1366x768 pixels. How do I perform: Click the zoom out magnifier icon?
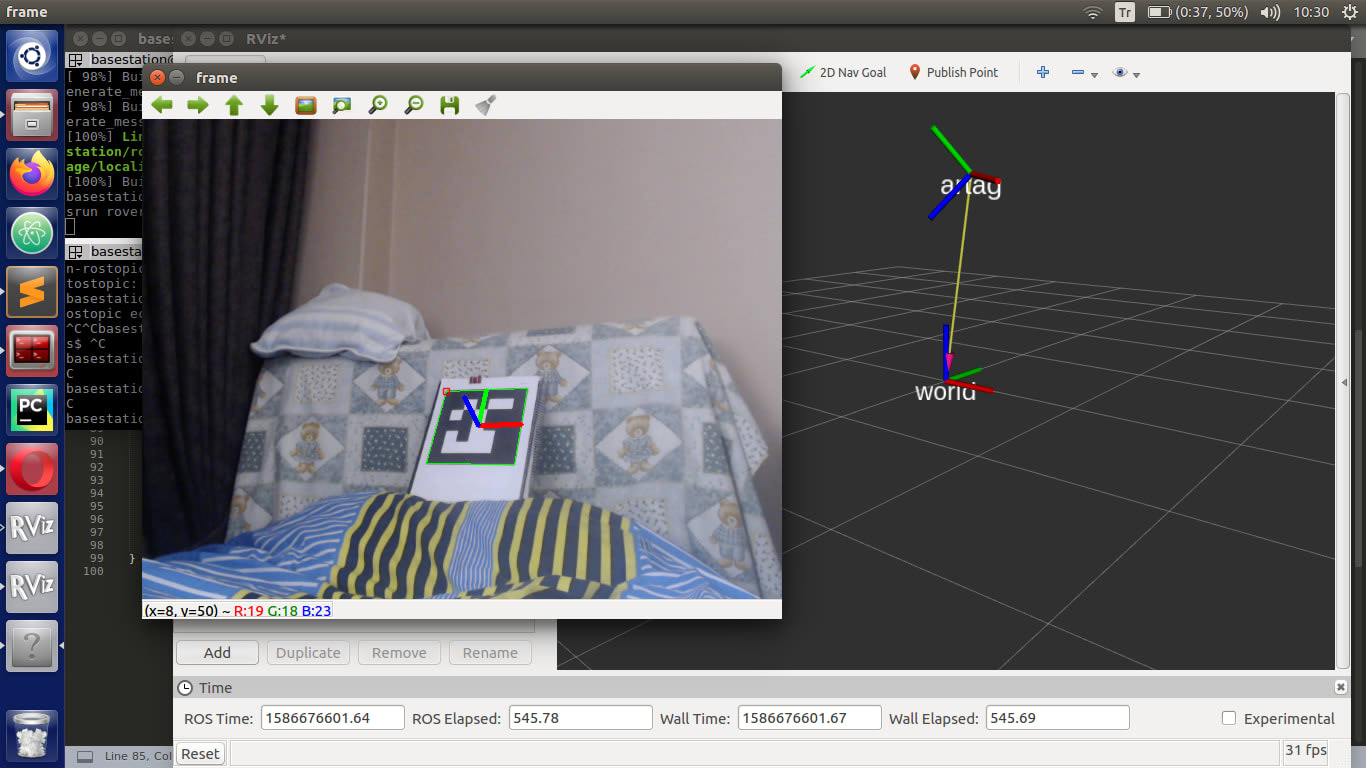413,105
